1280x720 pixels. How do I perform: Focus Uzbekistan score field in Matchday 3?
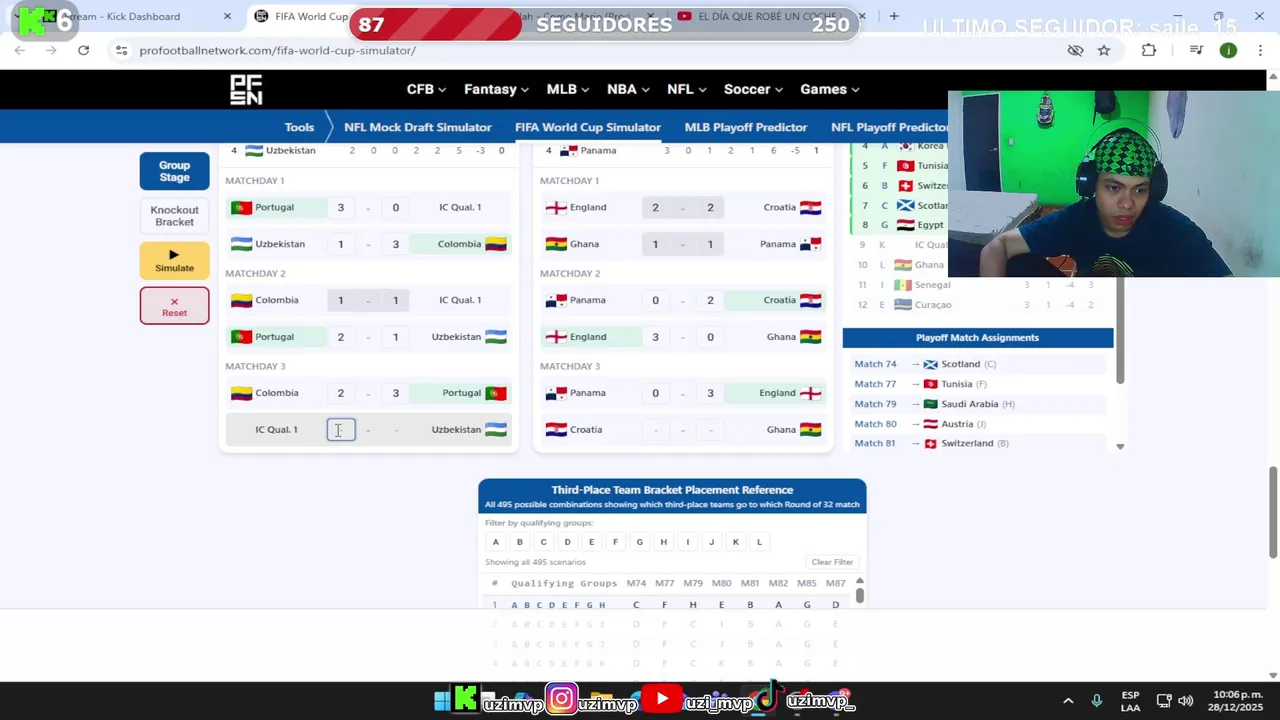click(x=395, y=430)
